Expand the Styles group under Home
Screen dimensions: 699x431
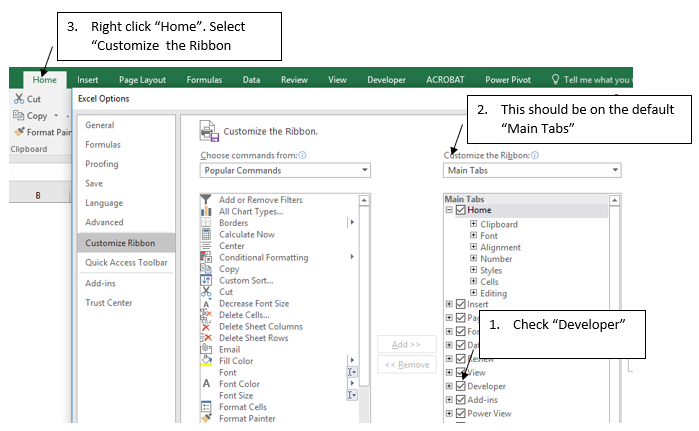(473, 270)
